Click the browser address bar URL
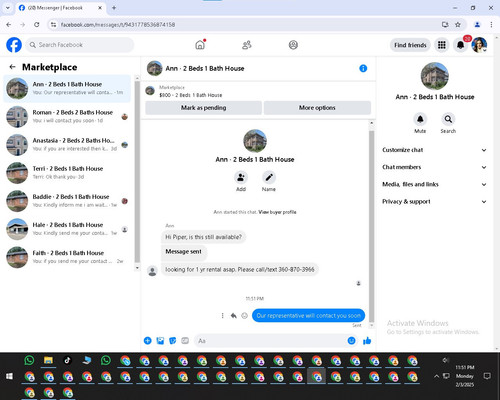Viewport: 500px width, 400px height. point(118,25)
